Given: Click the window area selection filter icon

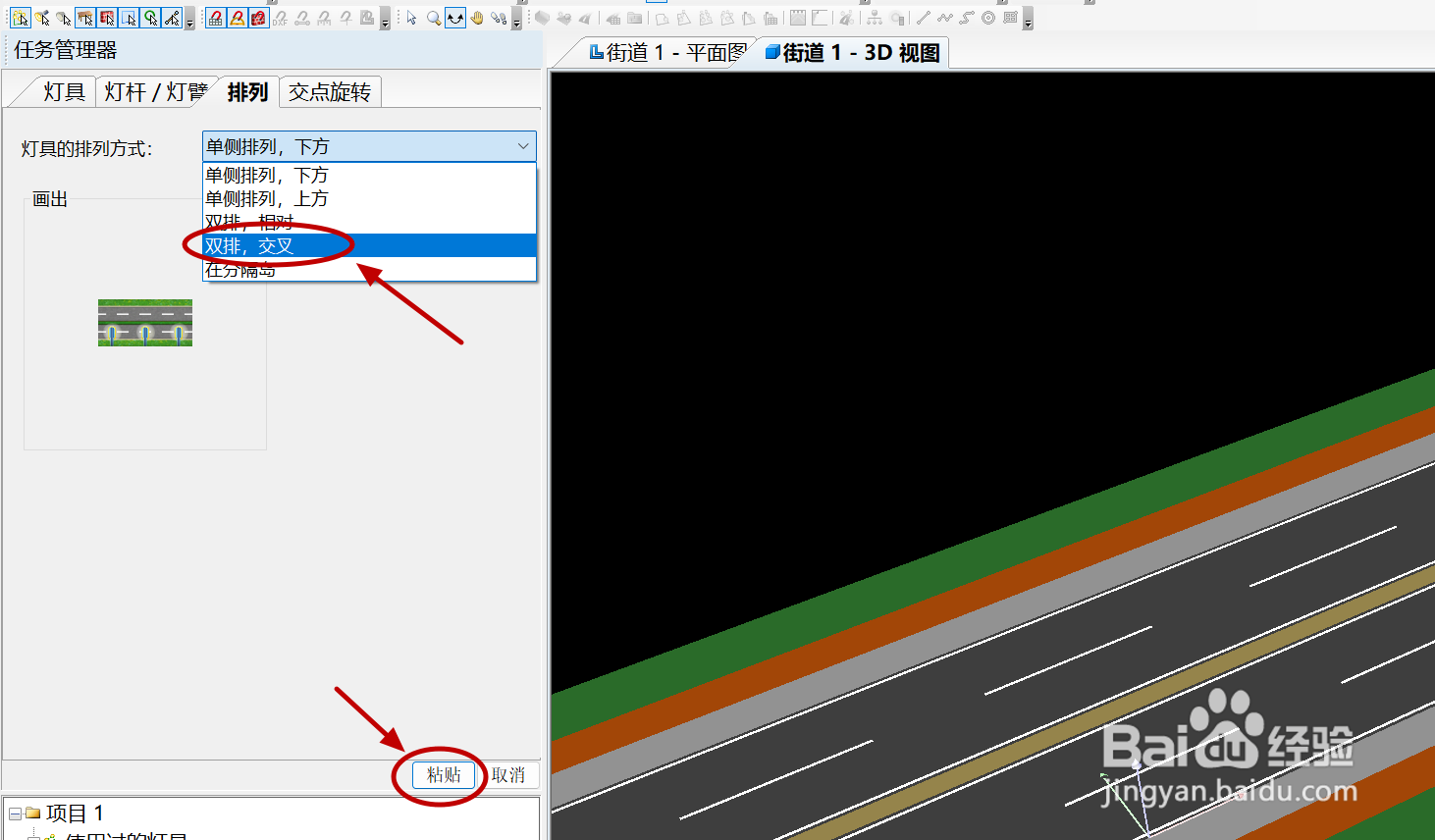Looking at the screenshot, I should point(129,18).
